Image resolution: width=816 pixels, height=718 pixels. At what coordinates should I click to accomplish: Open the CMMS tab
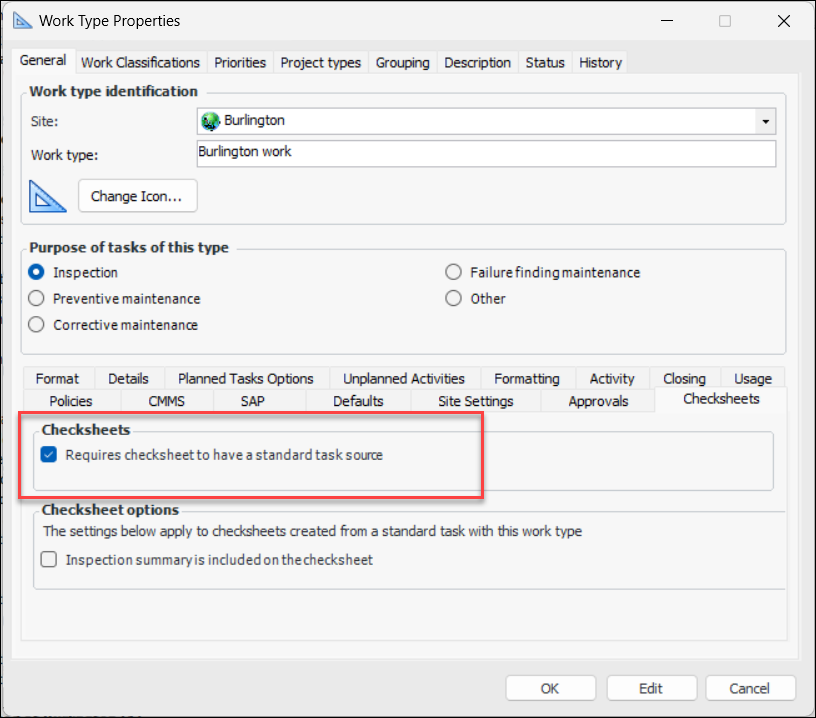[167, 401]
